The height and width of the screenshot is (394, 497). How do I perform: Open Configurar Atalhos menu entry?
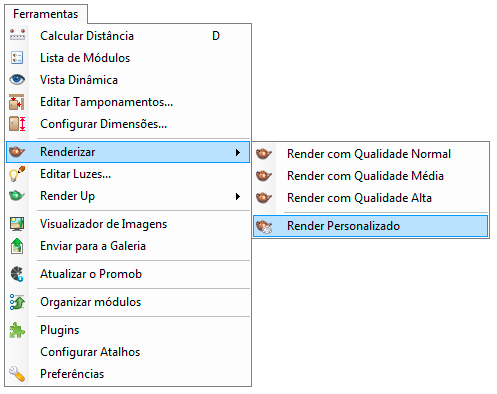pyautogui.click(x=128, y=352)
